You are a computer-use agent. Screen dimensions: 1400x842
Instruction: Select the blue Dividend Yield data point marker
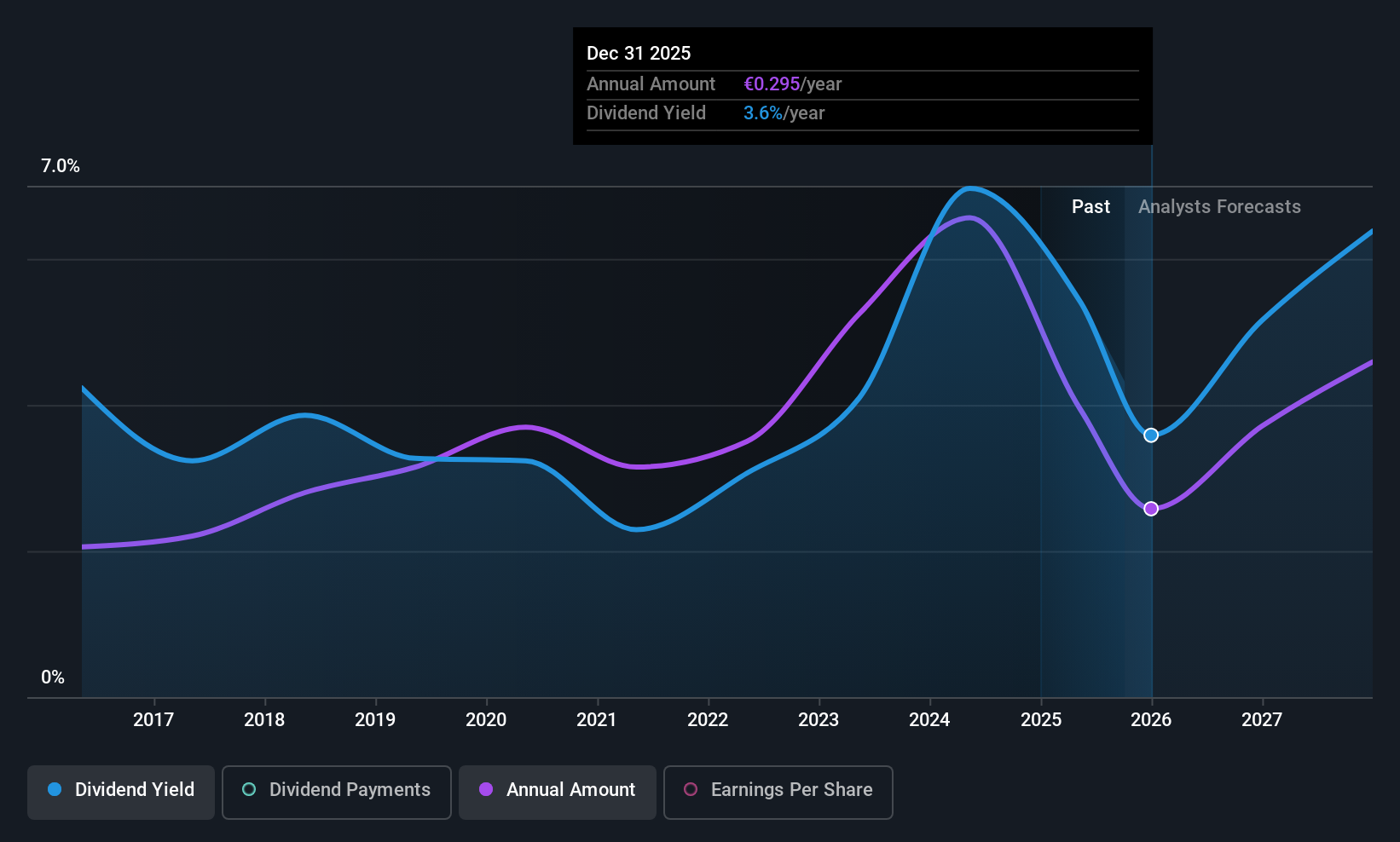(x=1151, y=435)
